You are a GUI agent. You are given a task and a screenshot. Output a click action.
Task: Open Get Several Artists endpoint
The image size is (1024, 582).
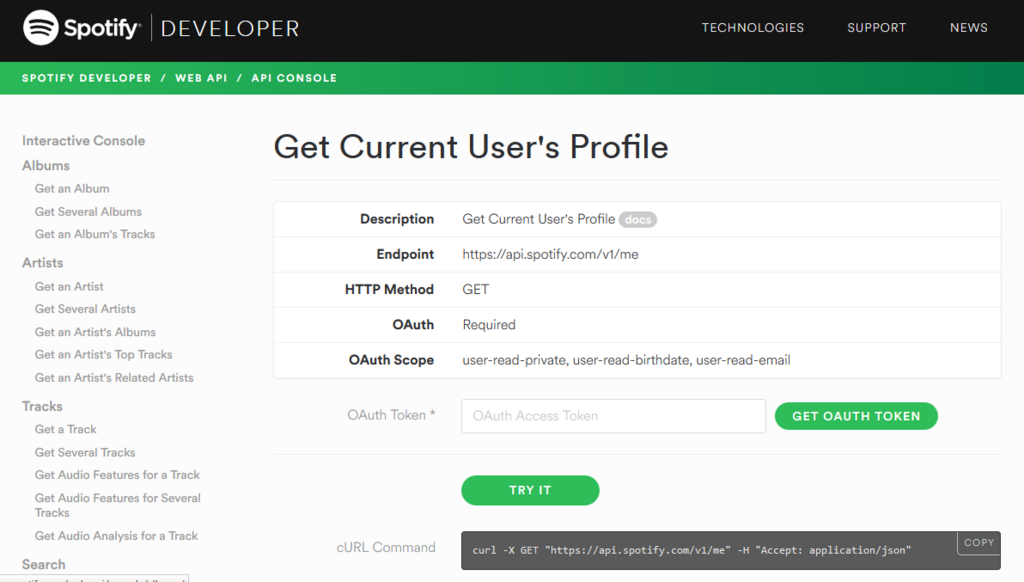click(85, 308)
